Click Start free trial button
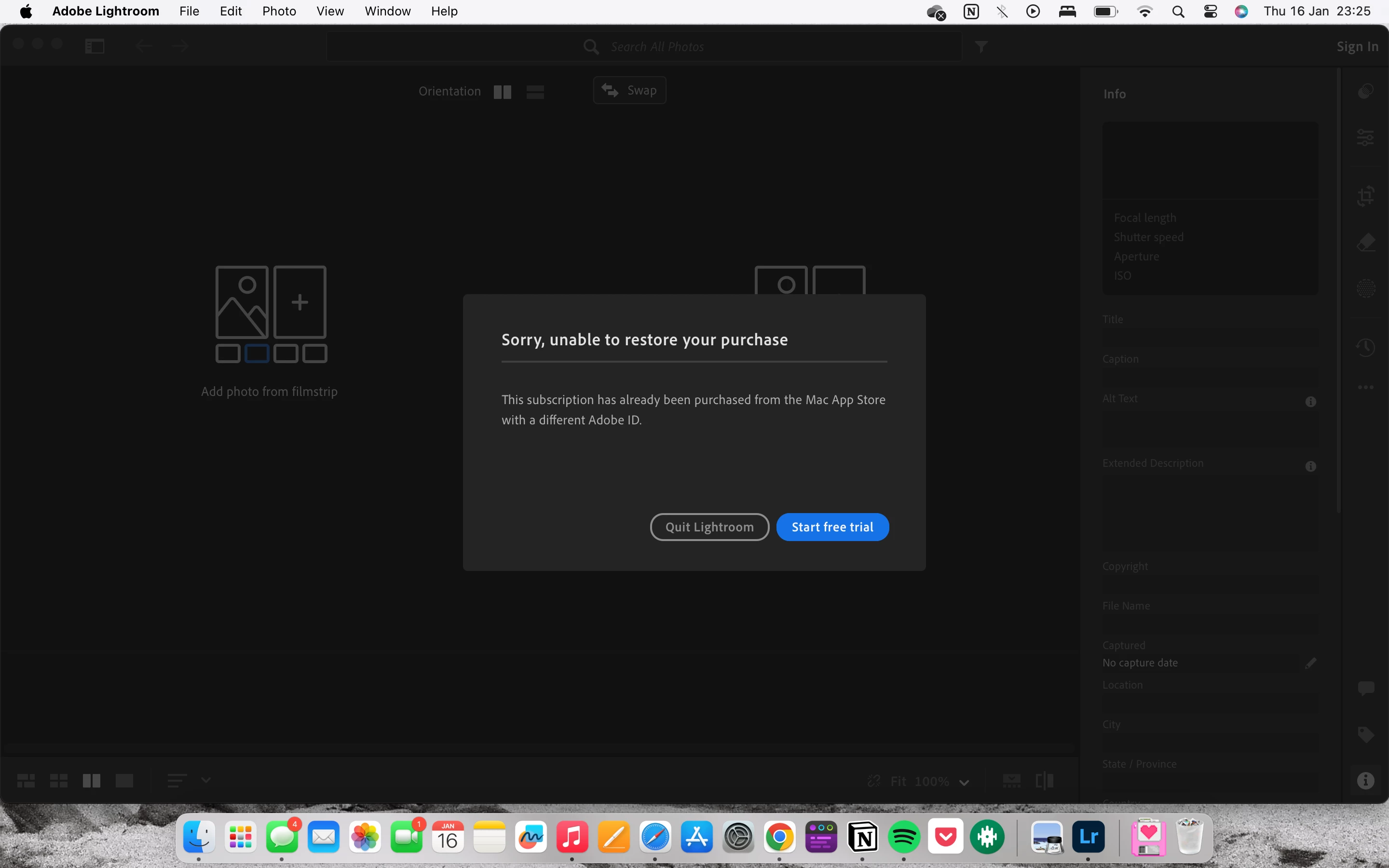 coord(832,527)
